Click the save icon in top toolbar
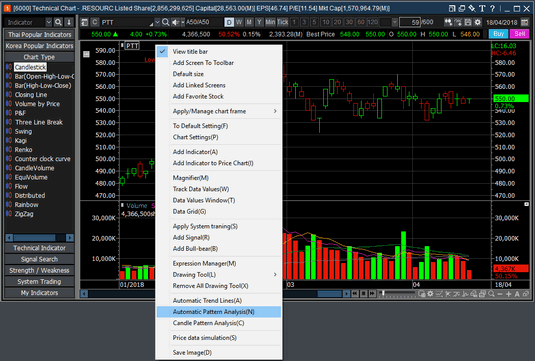Viewport: 535px width, 361px height. pos(468,22)
